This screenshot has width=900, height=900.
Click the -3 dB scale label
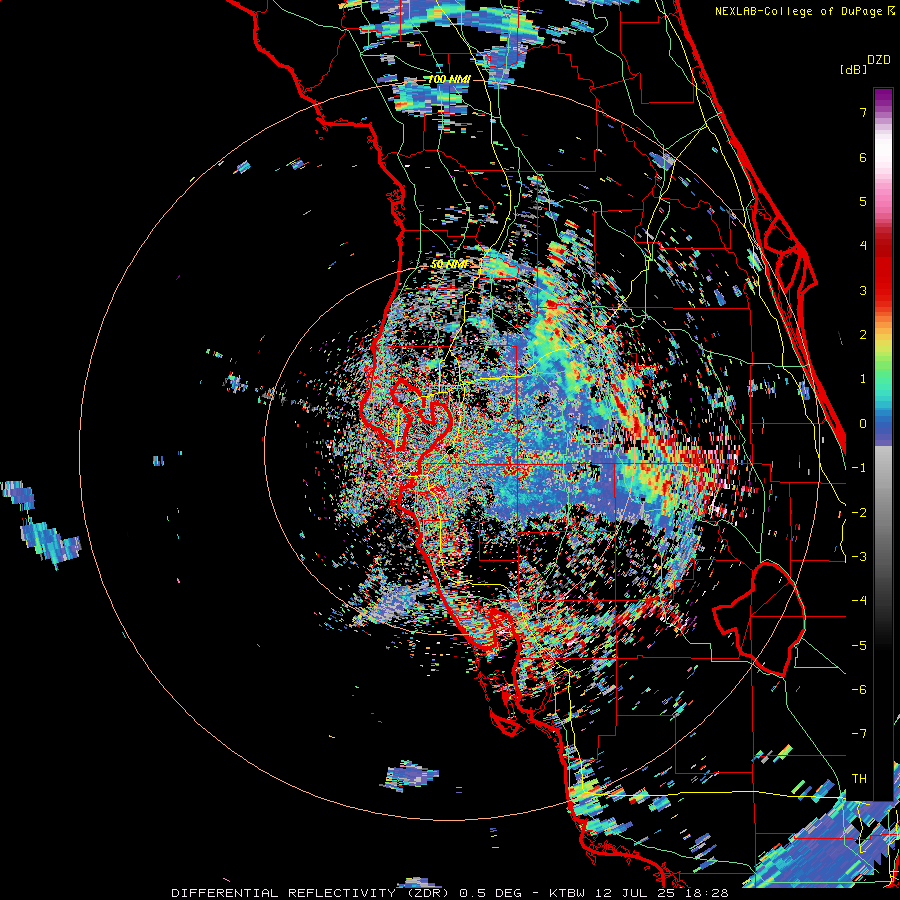tap(859, 556)
